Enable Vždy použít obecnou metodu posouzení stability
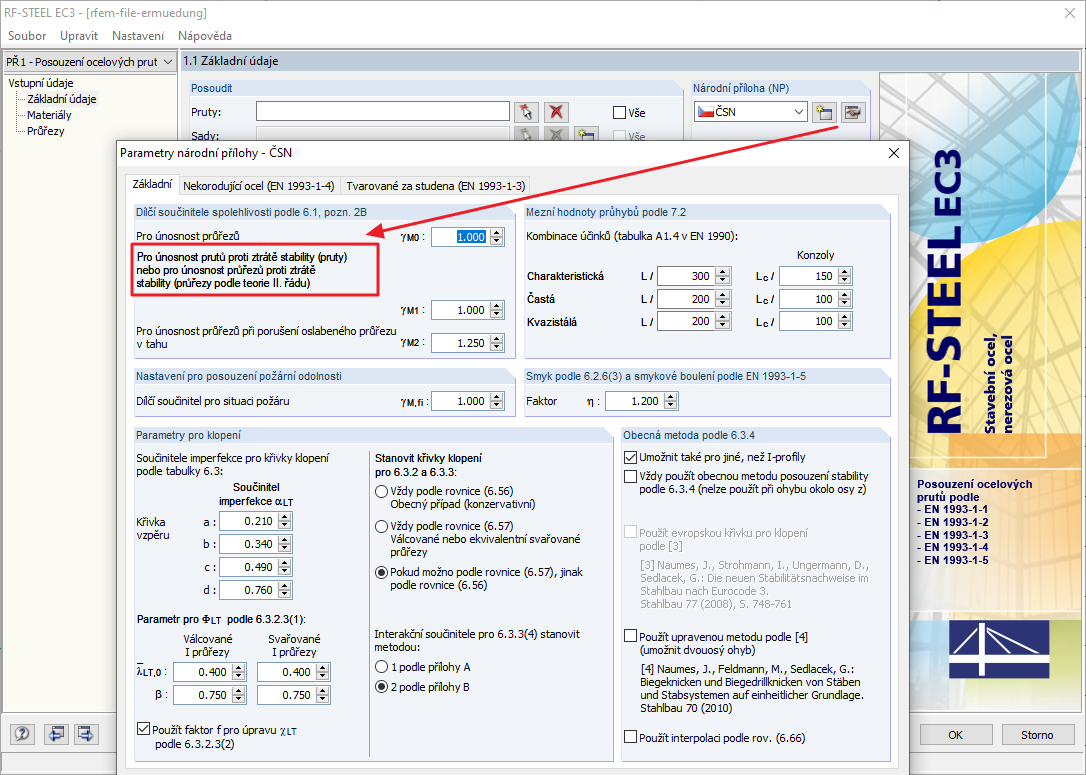1086x775 pixels. click(630, 476)
